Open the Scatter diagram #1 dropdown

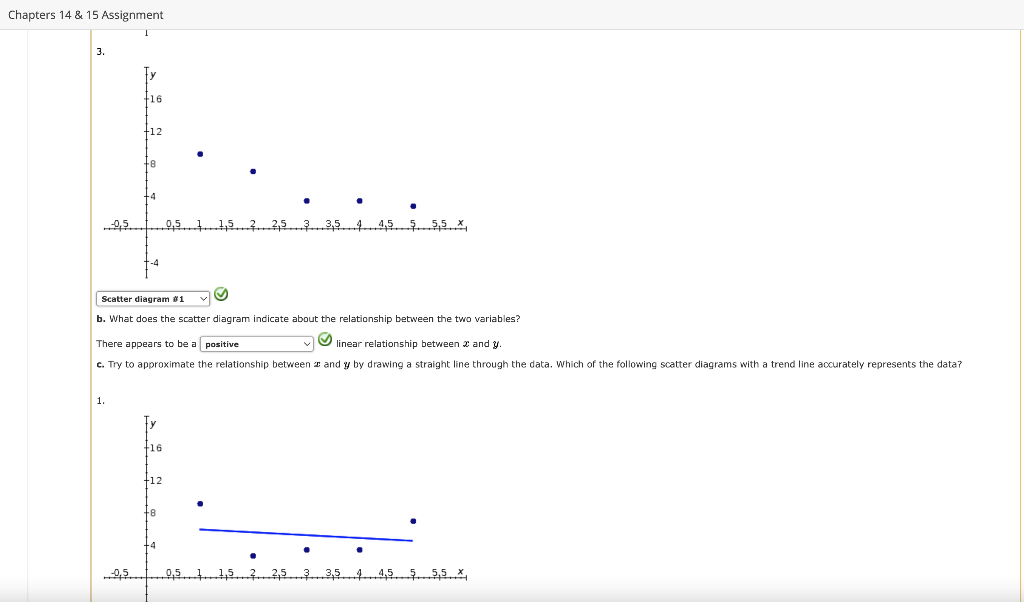tap(153, 299)
